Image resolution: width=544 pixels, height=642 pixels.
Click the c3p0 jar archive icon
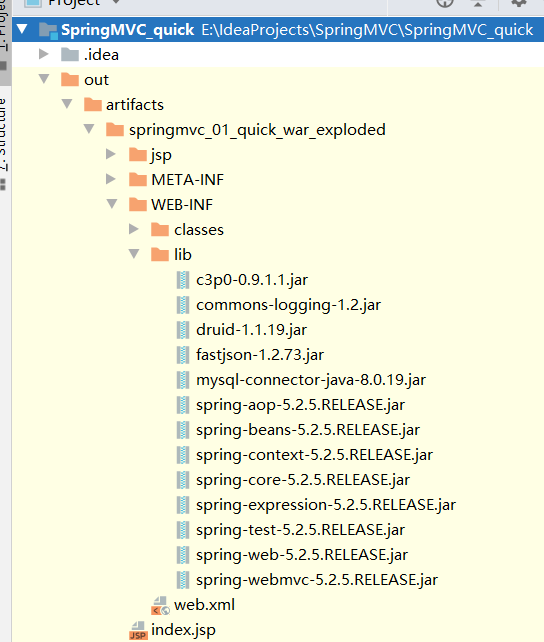pos(183,280)
